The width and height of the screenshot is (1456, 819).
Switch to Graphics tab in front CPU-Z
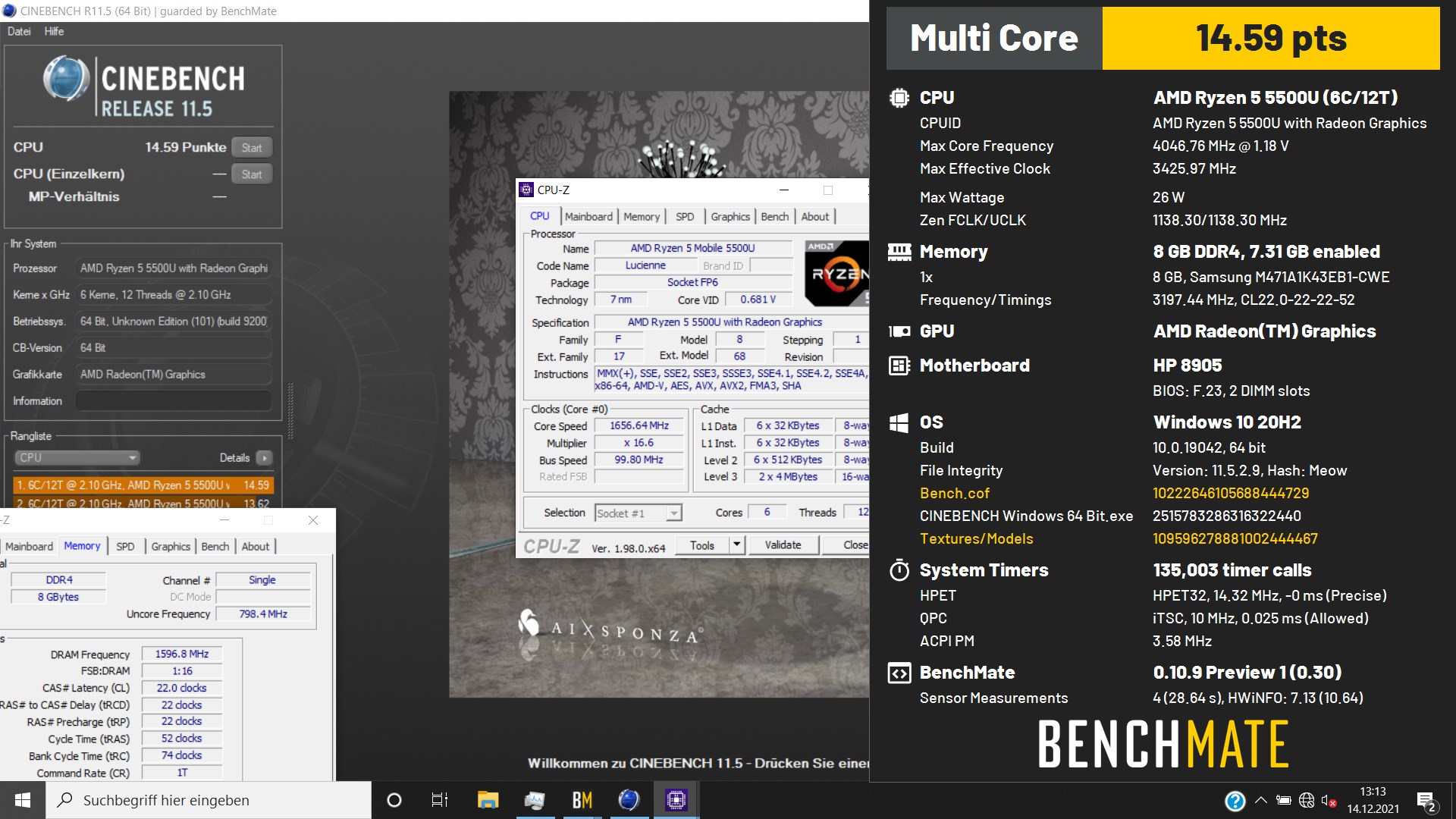click(x=730, y=216)
